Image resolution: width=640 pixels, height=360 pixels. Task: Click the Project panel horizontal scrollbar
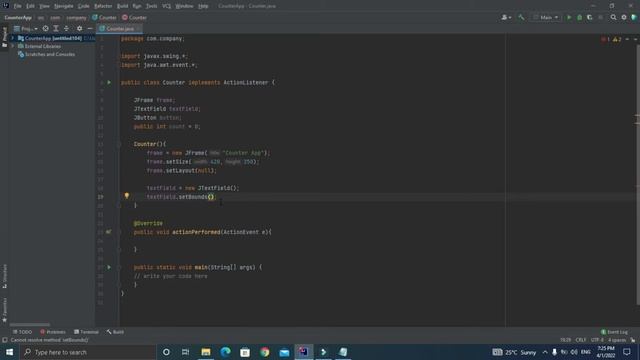(x=30, y=325)
